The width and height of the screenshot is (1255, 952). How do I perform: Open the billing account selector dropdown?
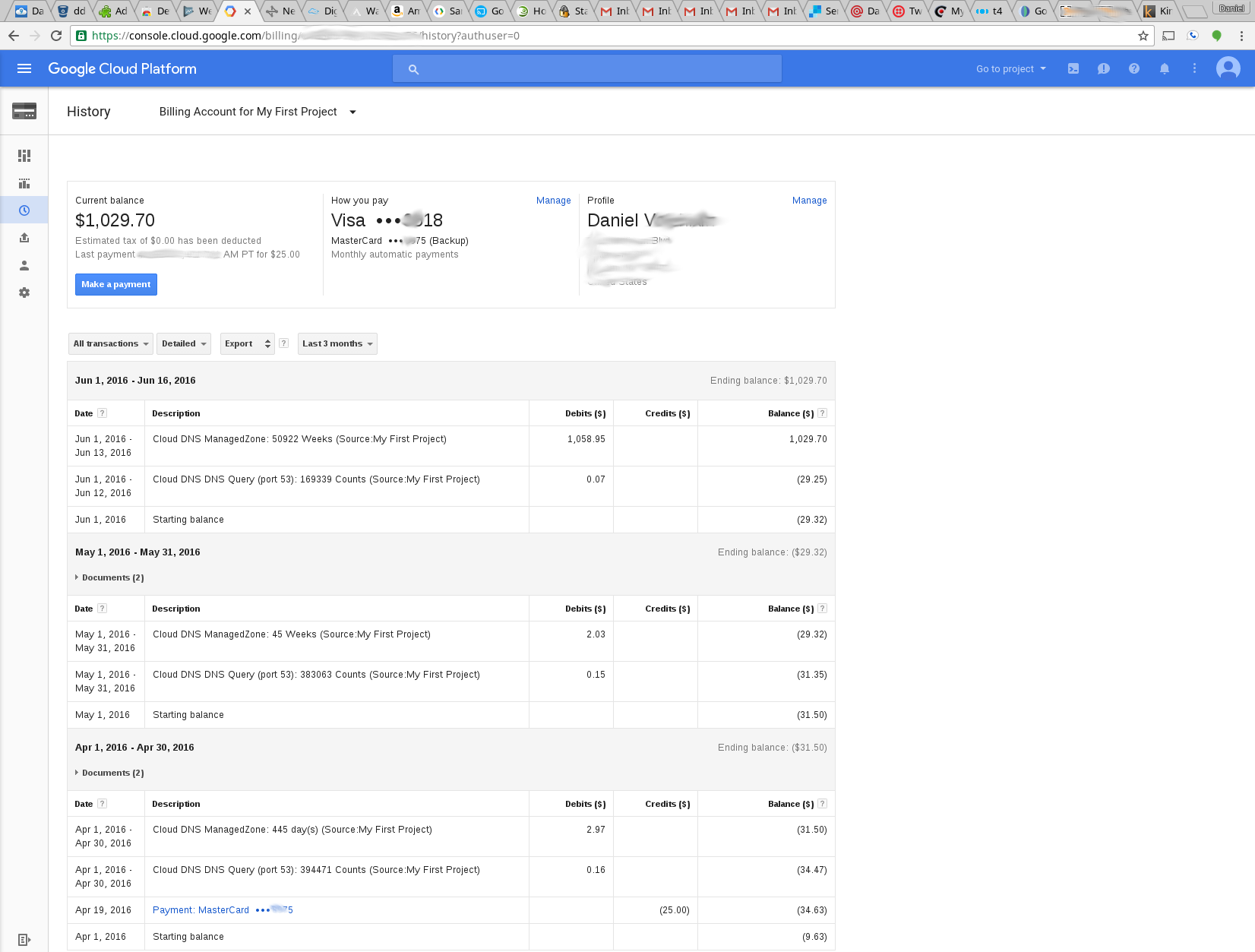(258, 112)
